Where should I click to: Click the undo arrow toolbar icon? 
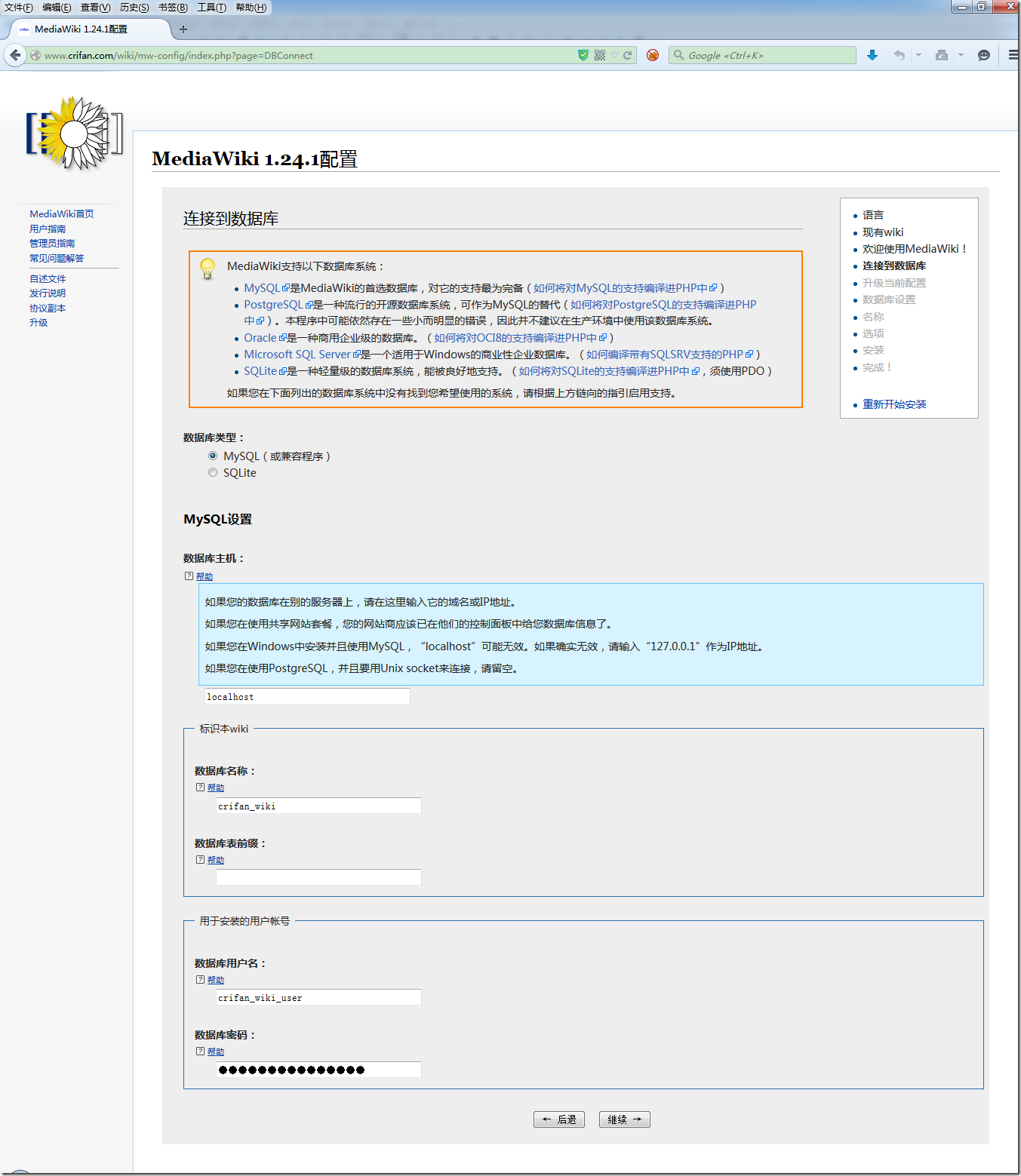point(899,55)
